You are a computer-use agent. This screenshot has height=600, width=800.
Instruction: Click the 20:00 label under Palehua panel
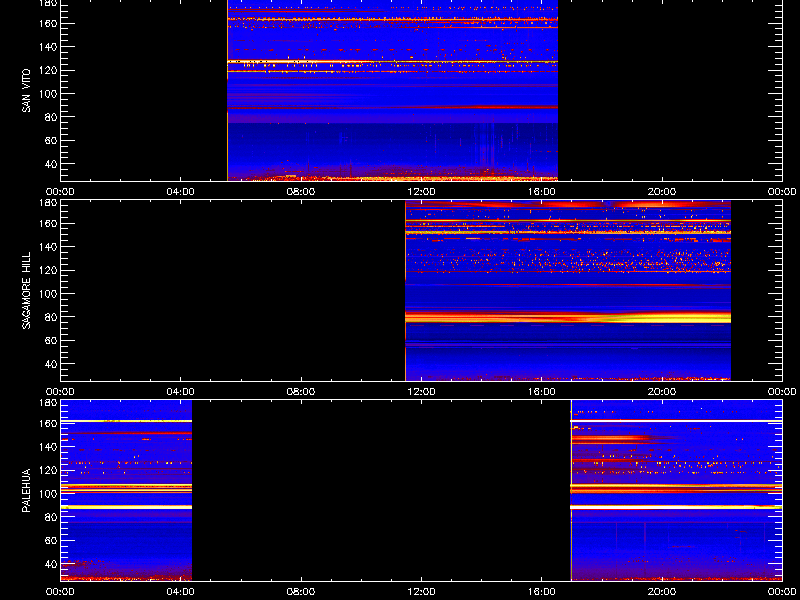point(662,592)
